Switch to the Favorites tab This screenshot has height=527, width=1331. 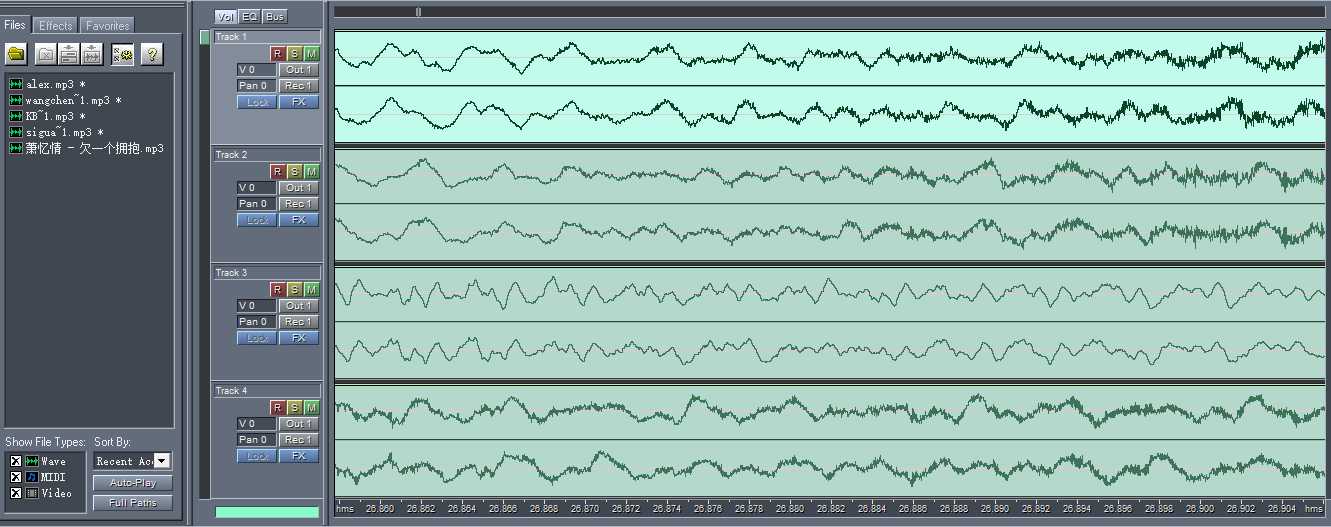[106, 25]
